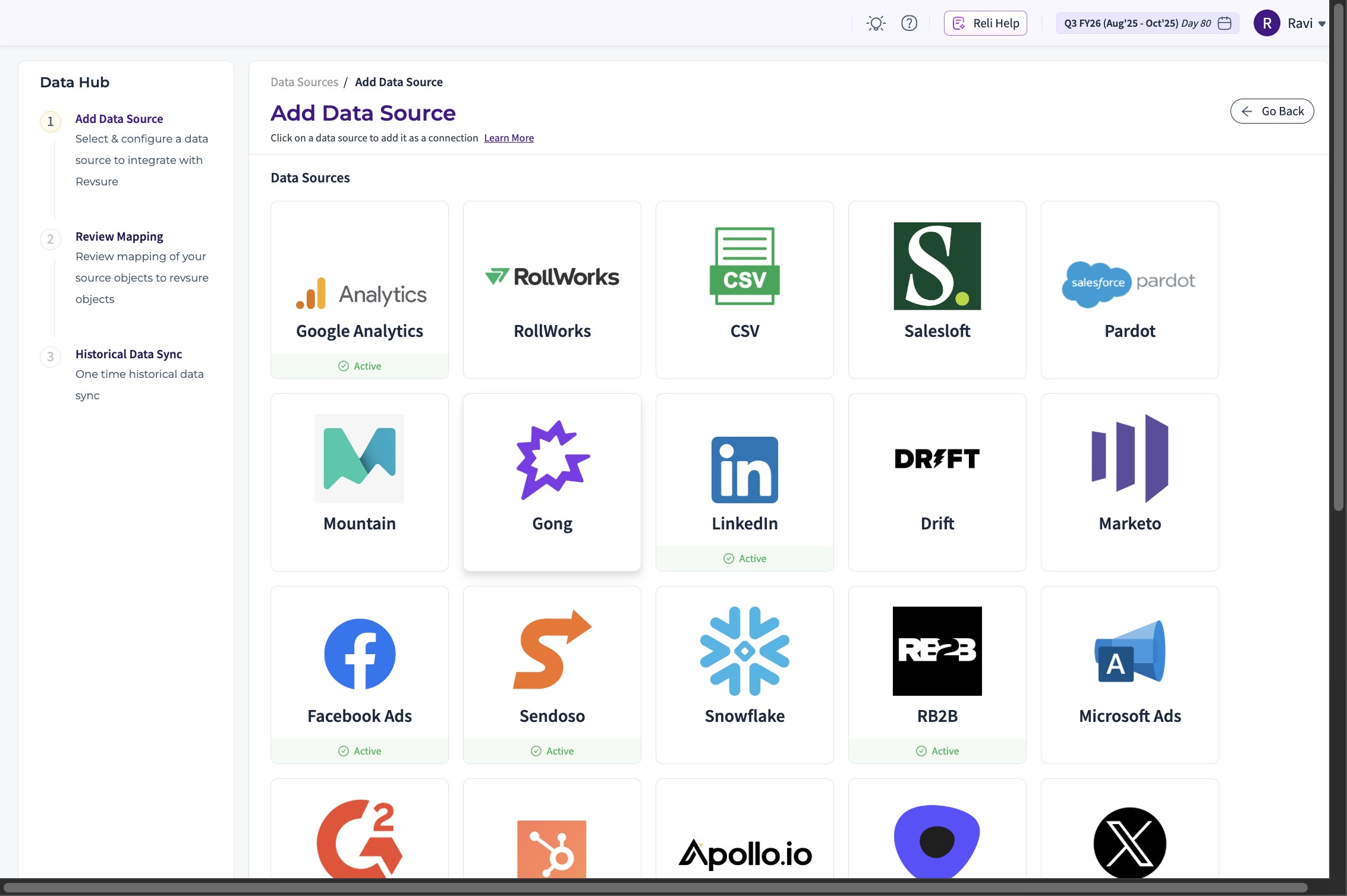The image size is (1347, 896).
Task: Choose the Drift logo card
Action: coord(937,459)
